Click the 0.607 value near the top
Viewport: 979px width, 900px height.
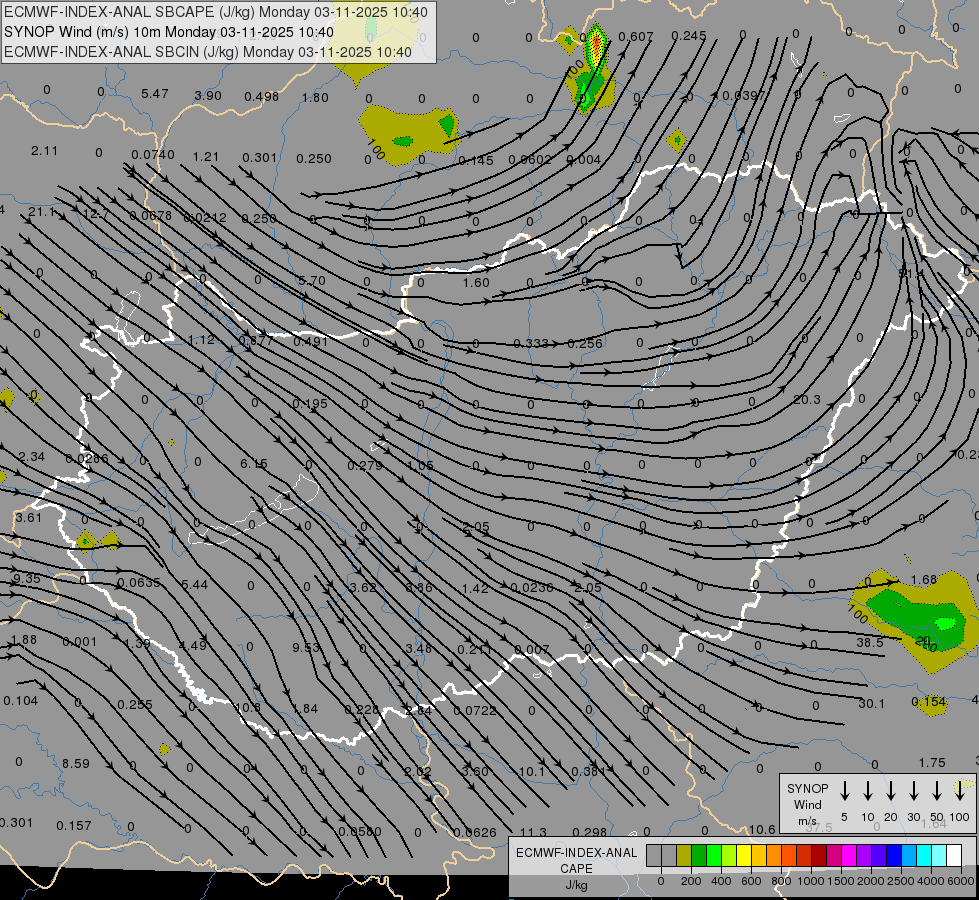click(x=636, y=37)
